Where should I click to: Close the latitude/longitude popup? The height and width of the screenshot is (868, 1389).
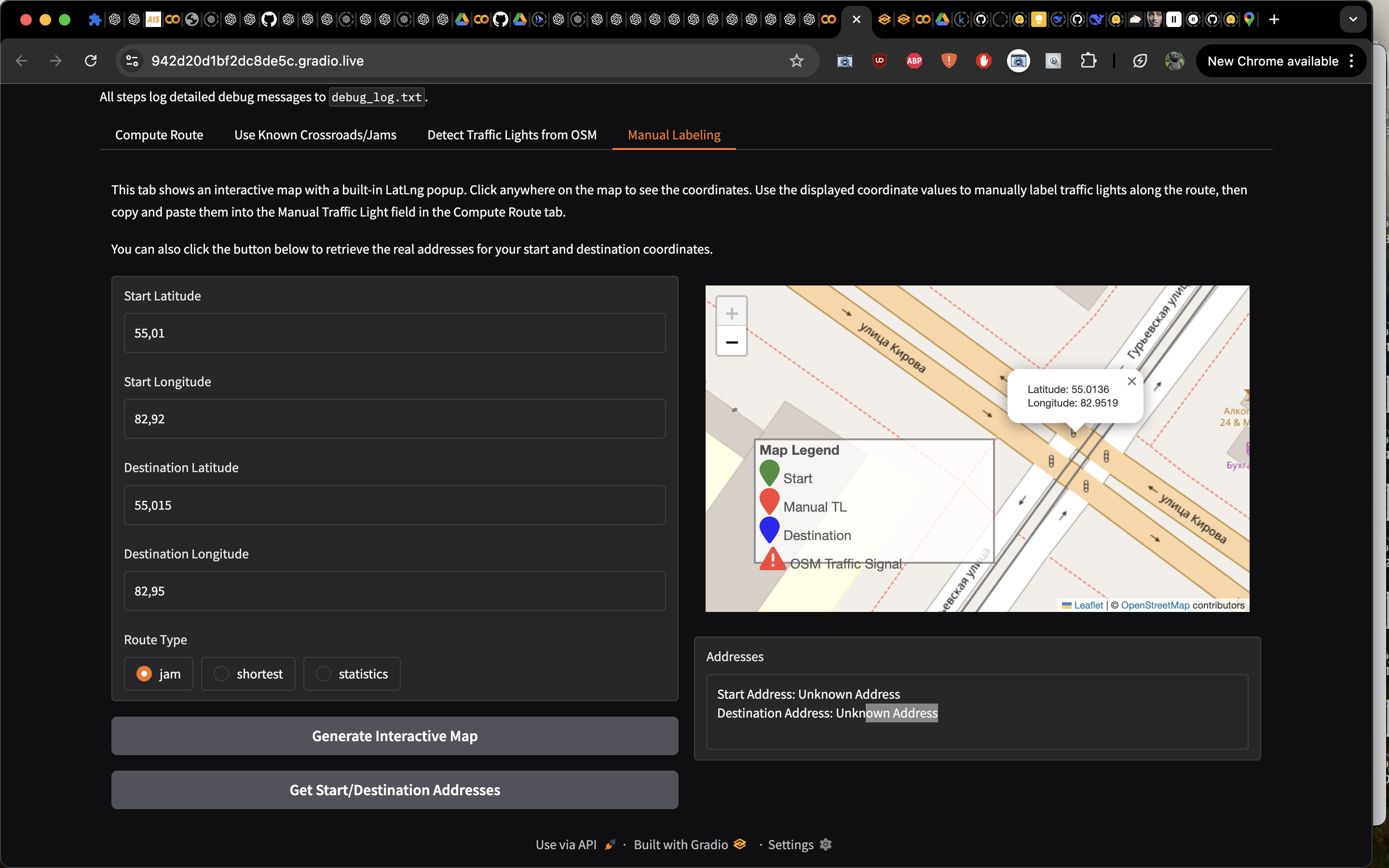click(1131, 381)
